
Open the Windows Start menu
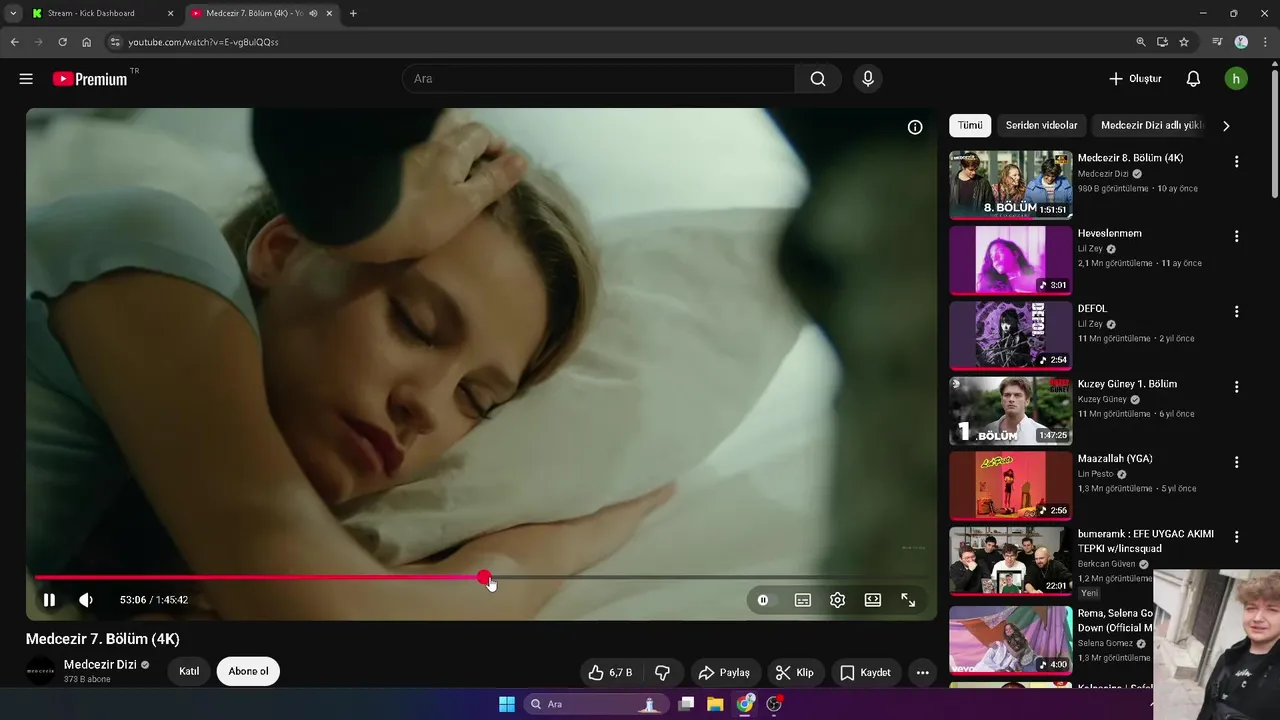pos(507,704)
